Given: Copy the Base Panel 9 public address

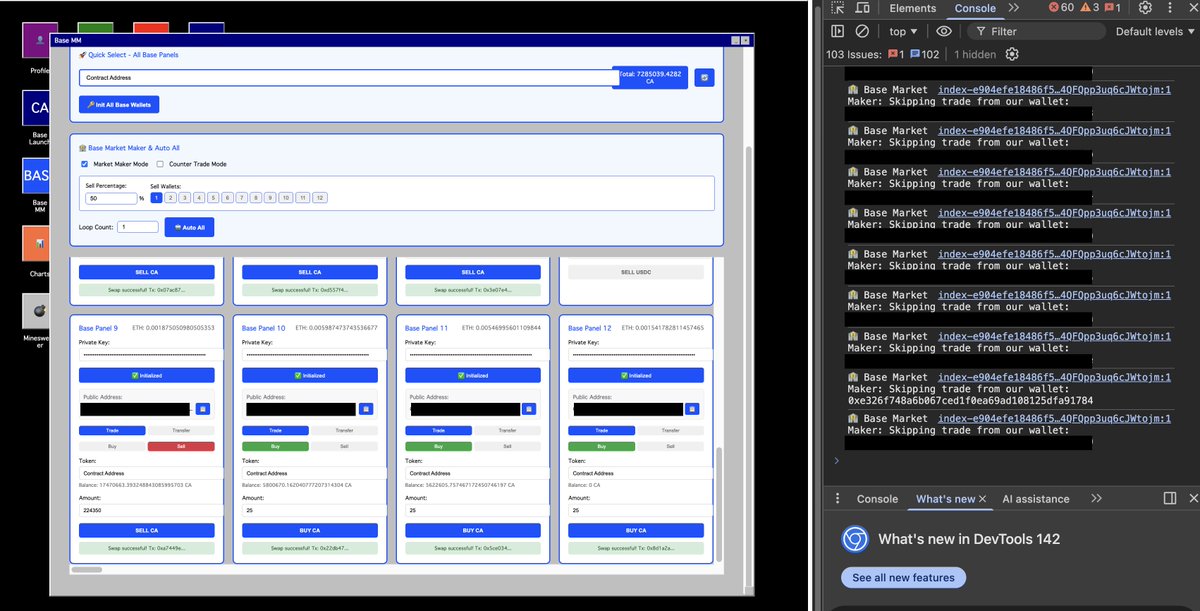Looking at the screenshot, I should coord(202,409).
